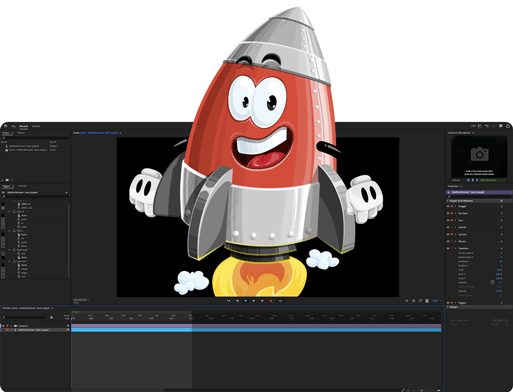Hide the Eye Gaze behavior eye icon
Image resolution: width=513 pixels, height=392 pixels.
(x=448, y=213)
